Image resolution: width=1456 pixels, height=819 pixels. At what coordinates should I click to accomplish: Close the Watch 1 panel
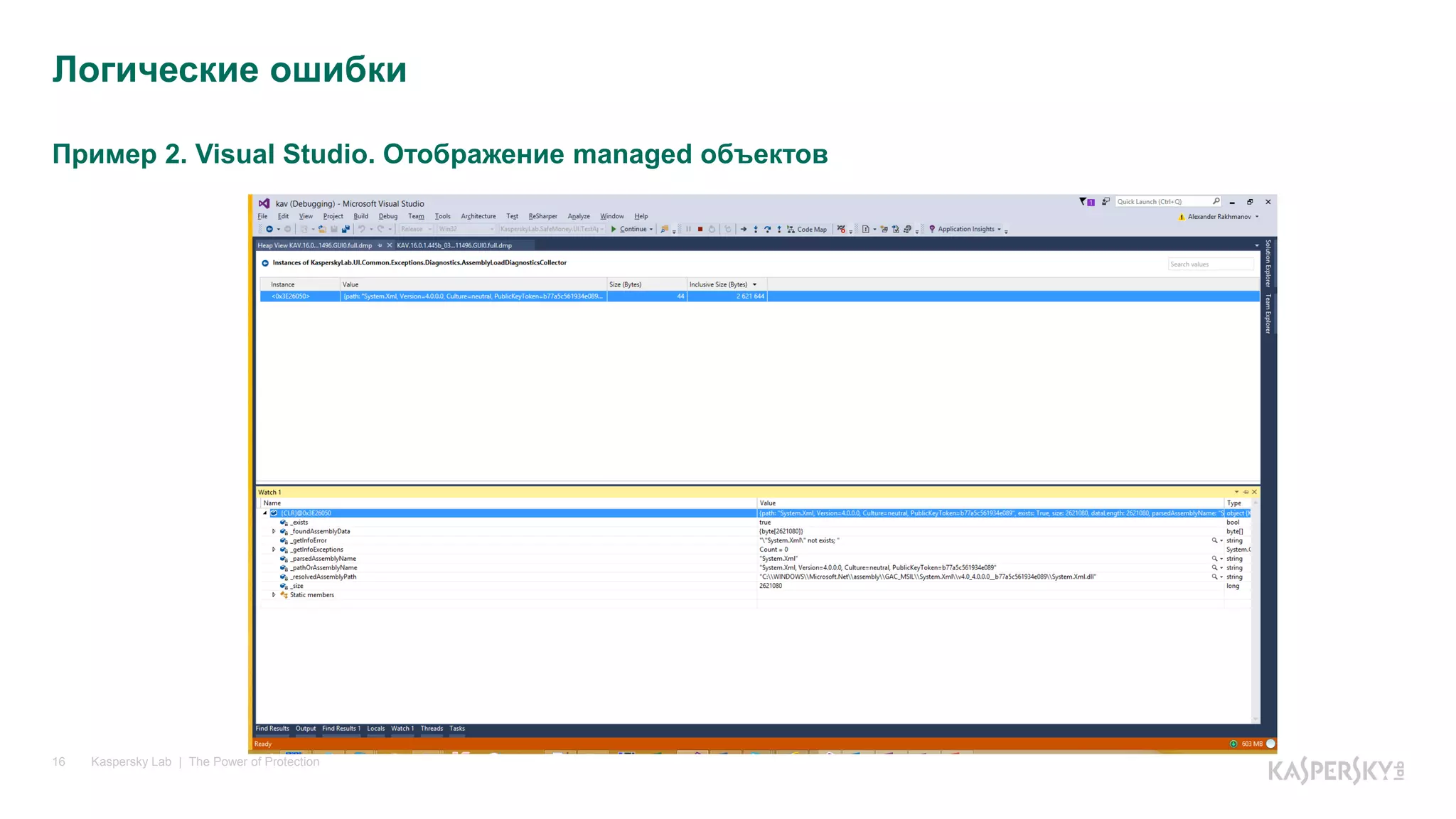pyautogui.click(x=1254, y=492)
